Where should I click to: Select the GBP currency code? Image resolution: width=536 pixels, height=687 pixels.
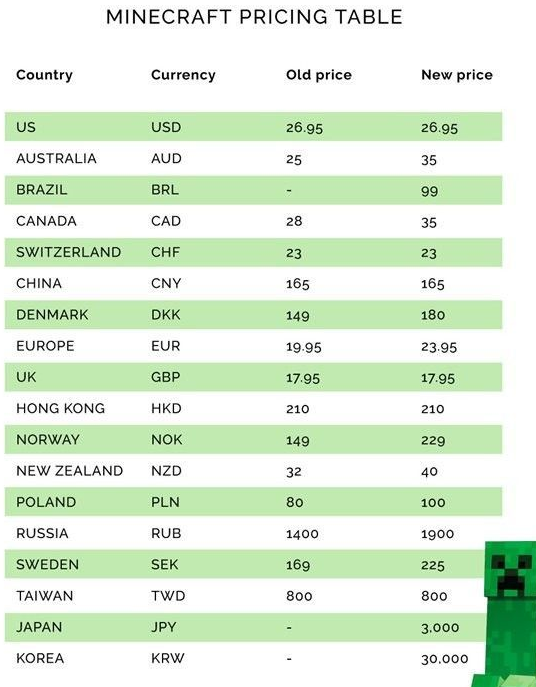coord(166,377)
